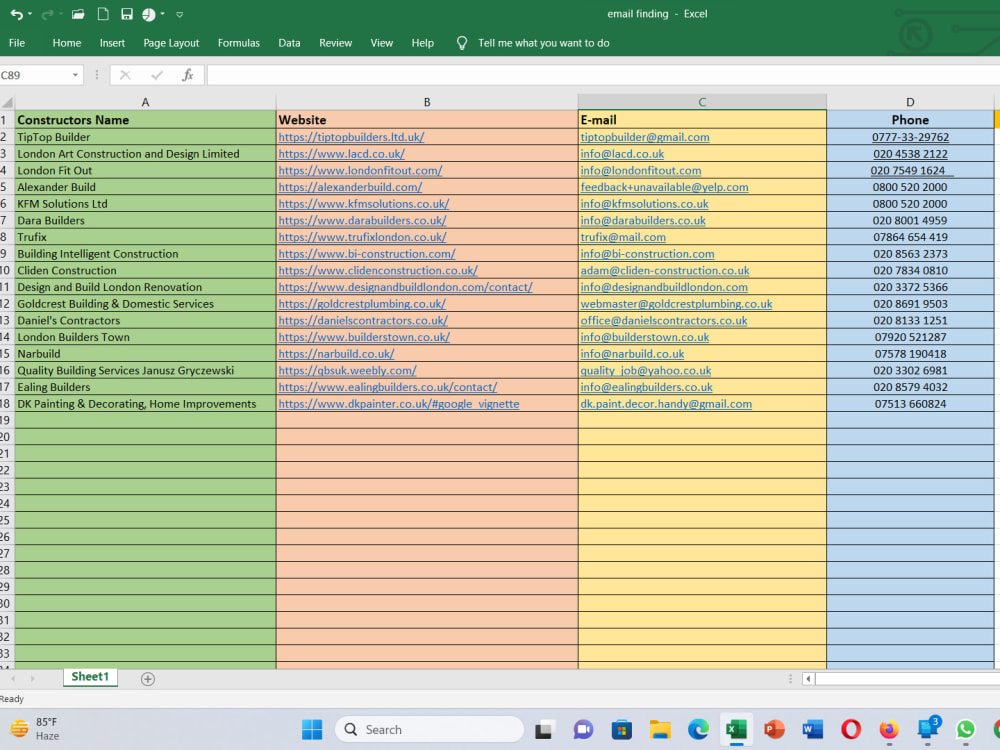This screenshot has width=1000, height=750.
Task: Open the weather widget showing 85°F Haze
Action: tap(35, 729)
